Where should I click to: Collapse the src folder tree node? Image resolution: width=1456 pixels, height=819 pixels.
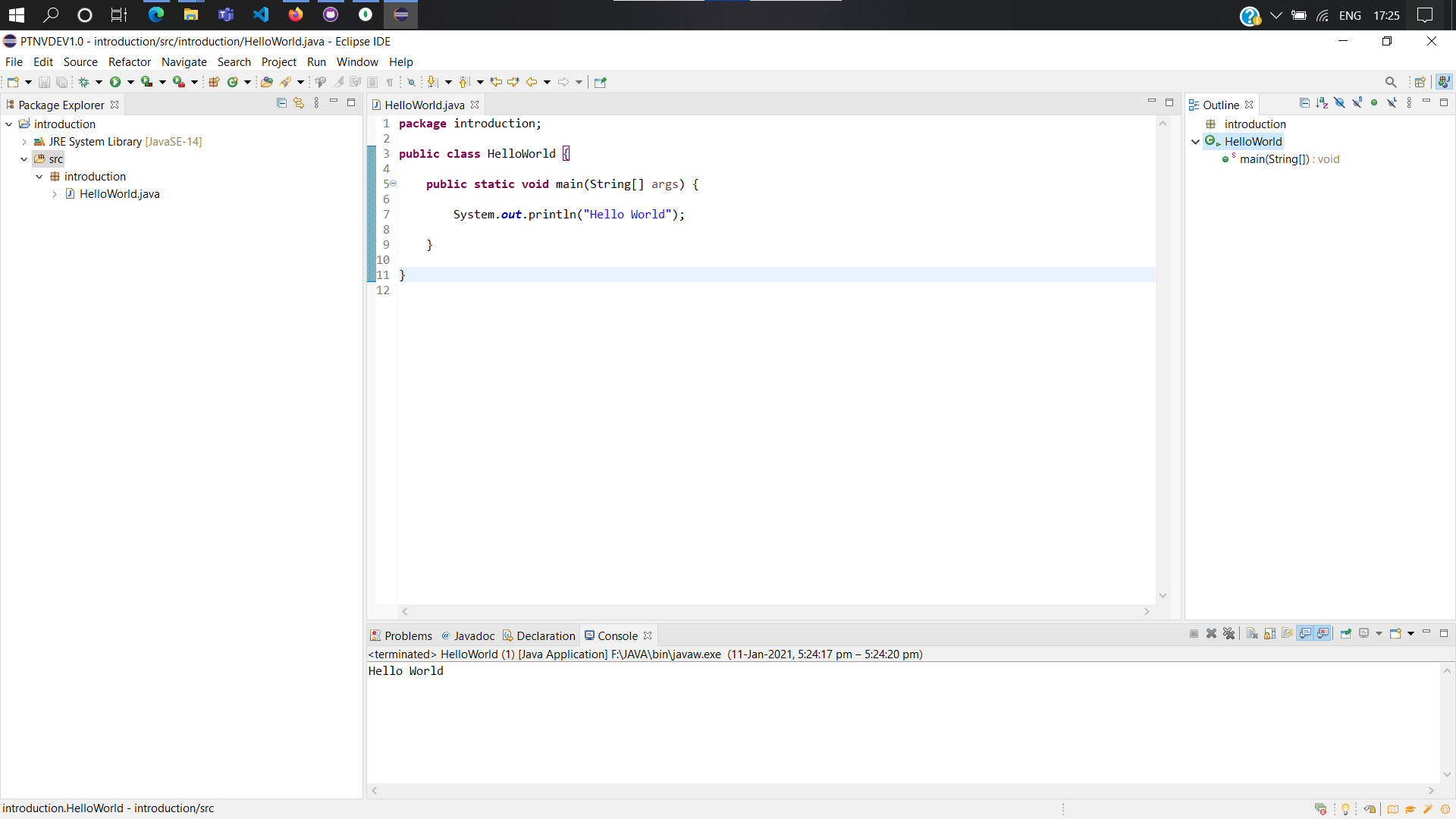tap(24, 159)
